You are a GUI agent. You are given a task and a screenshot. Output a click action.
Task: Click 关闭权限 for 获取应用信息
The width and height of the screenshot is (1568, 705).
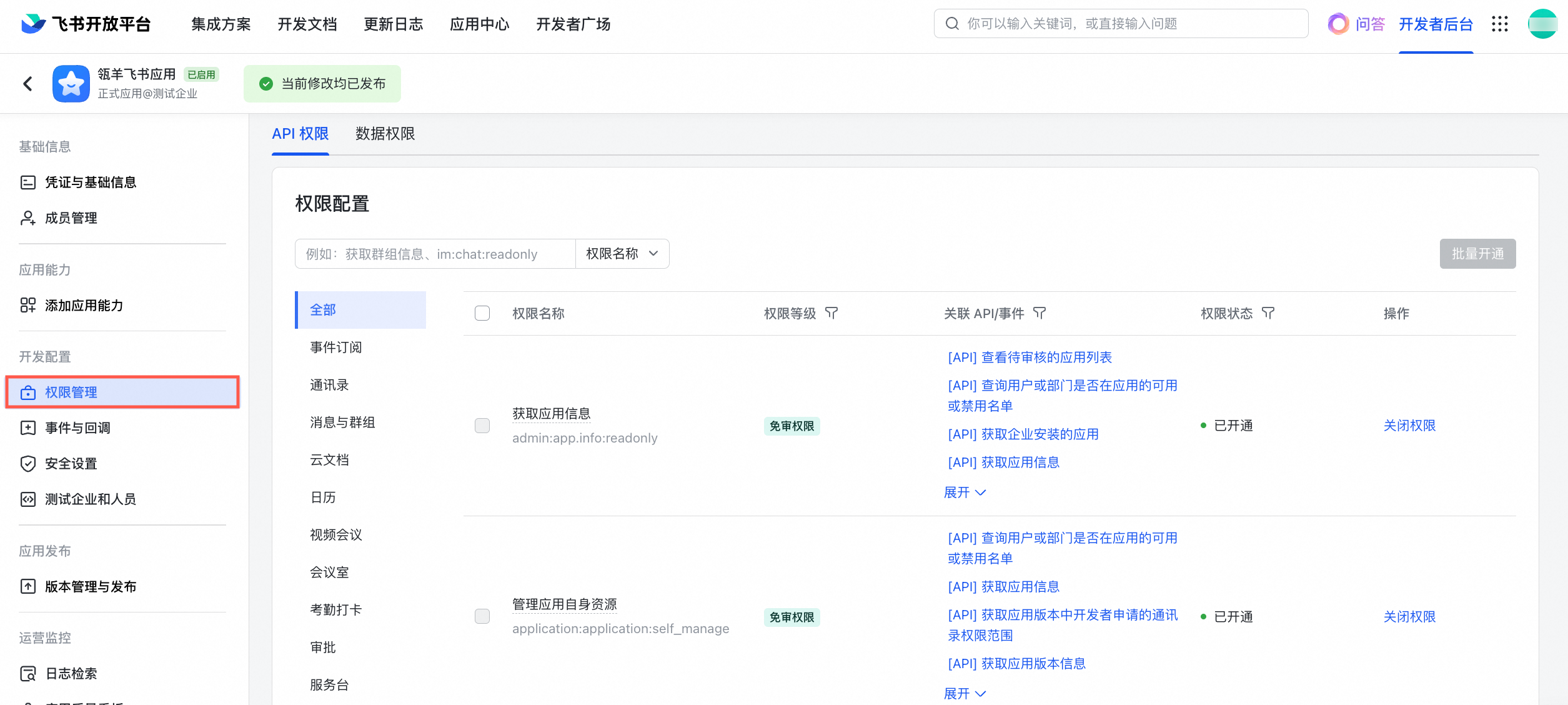click(1409, 426)
